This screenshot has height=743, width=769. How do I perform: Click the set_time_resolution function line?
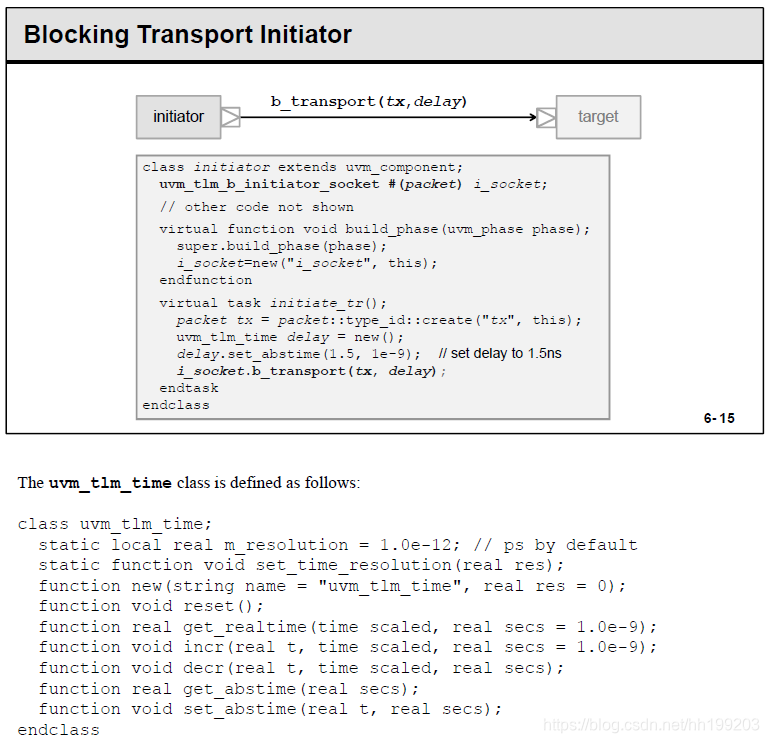click(x=302, y=565)
